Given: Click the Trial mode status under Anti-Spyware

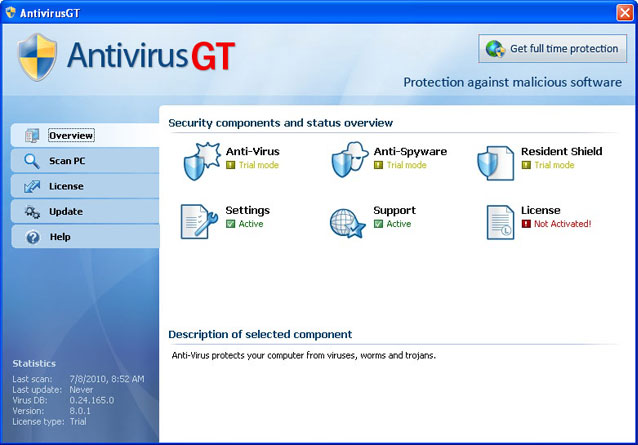Looking at the screenshot, I should [x=406, y=165].
